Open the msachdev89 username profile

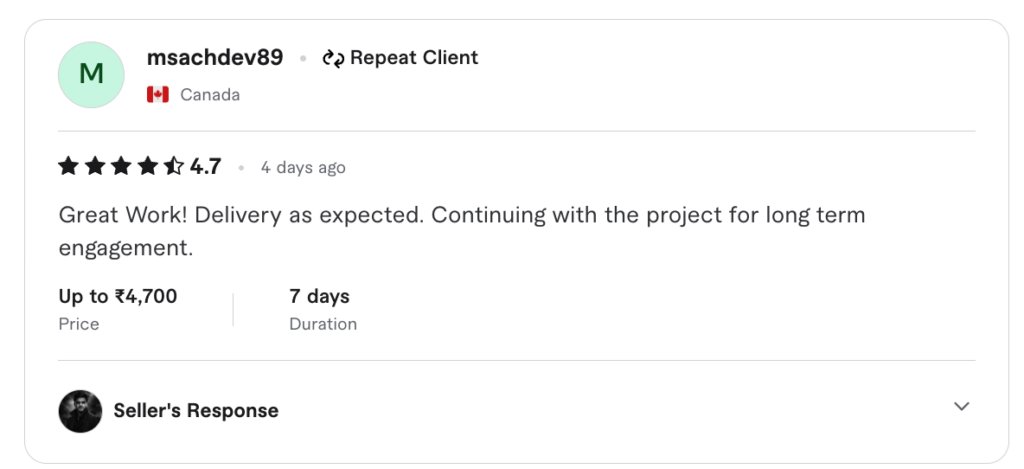[x=215, y=58]
